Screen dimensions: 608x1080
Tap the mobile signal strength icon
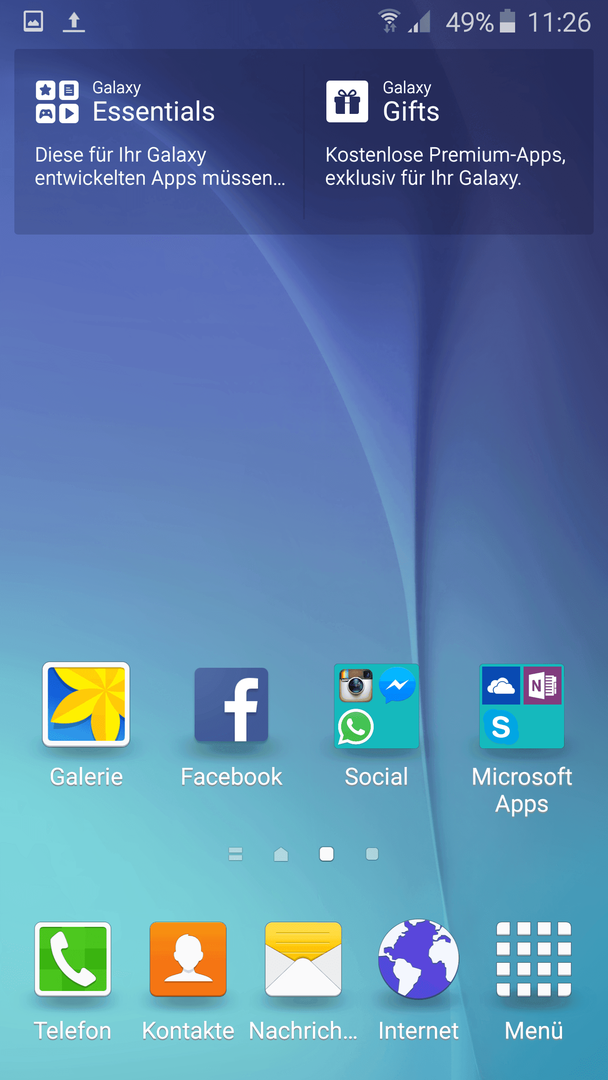pyautogui.click(x=419, y=22)
